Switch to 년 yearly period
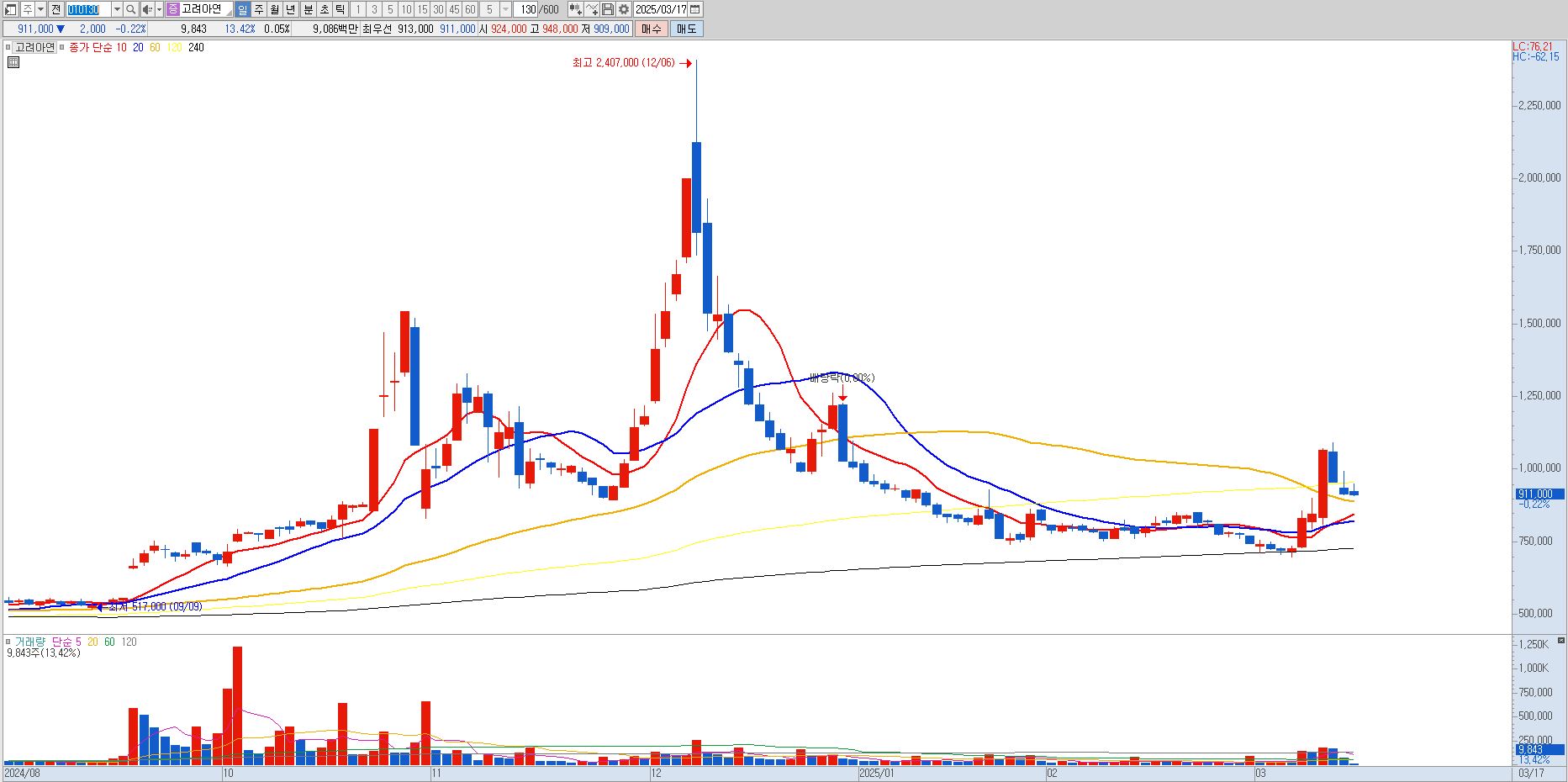1568x782 pixels. pos(291,9)
